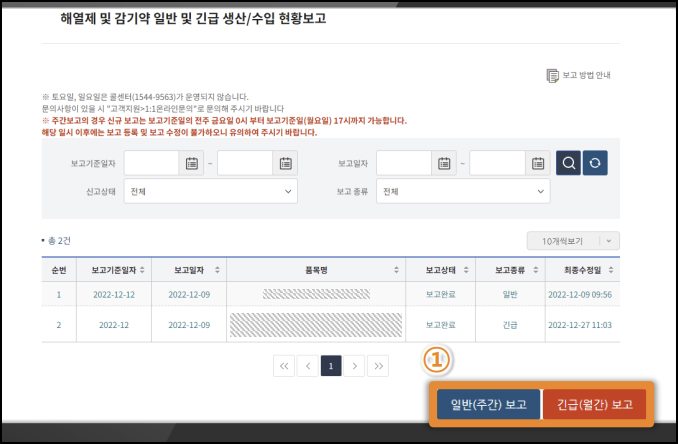Select 보고기준일자 2022-12 in row 2

pos(114,325)
